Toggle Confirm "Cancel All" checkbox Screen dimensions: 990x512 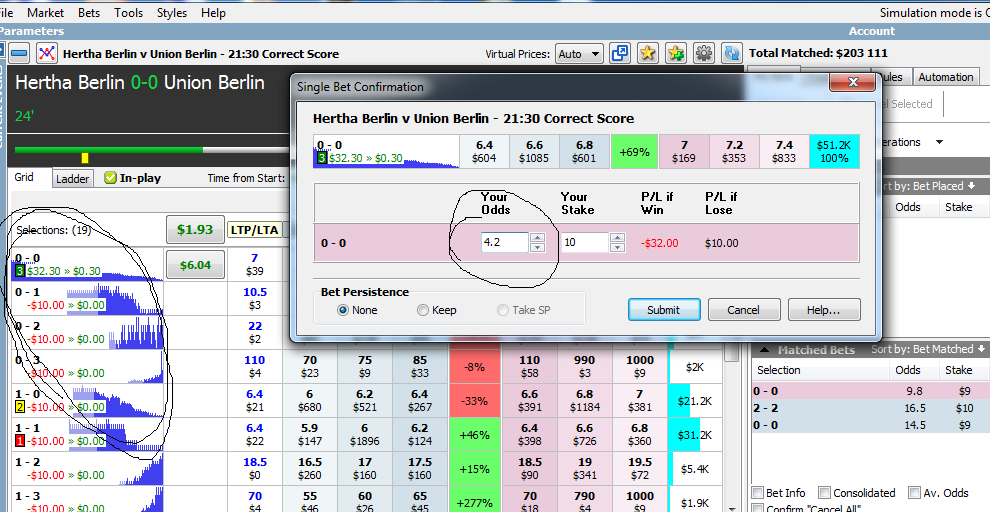[x=757, y=508]
